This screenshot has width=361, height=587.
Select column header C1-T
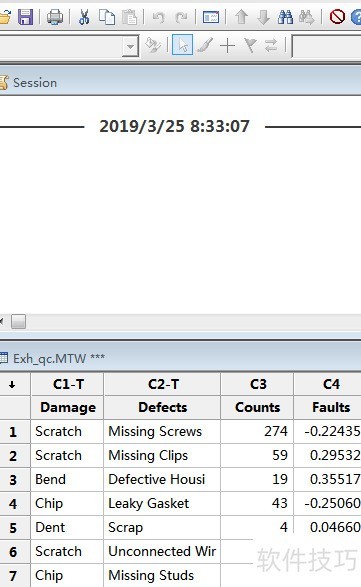tap(68, 384)
